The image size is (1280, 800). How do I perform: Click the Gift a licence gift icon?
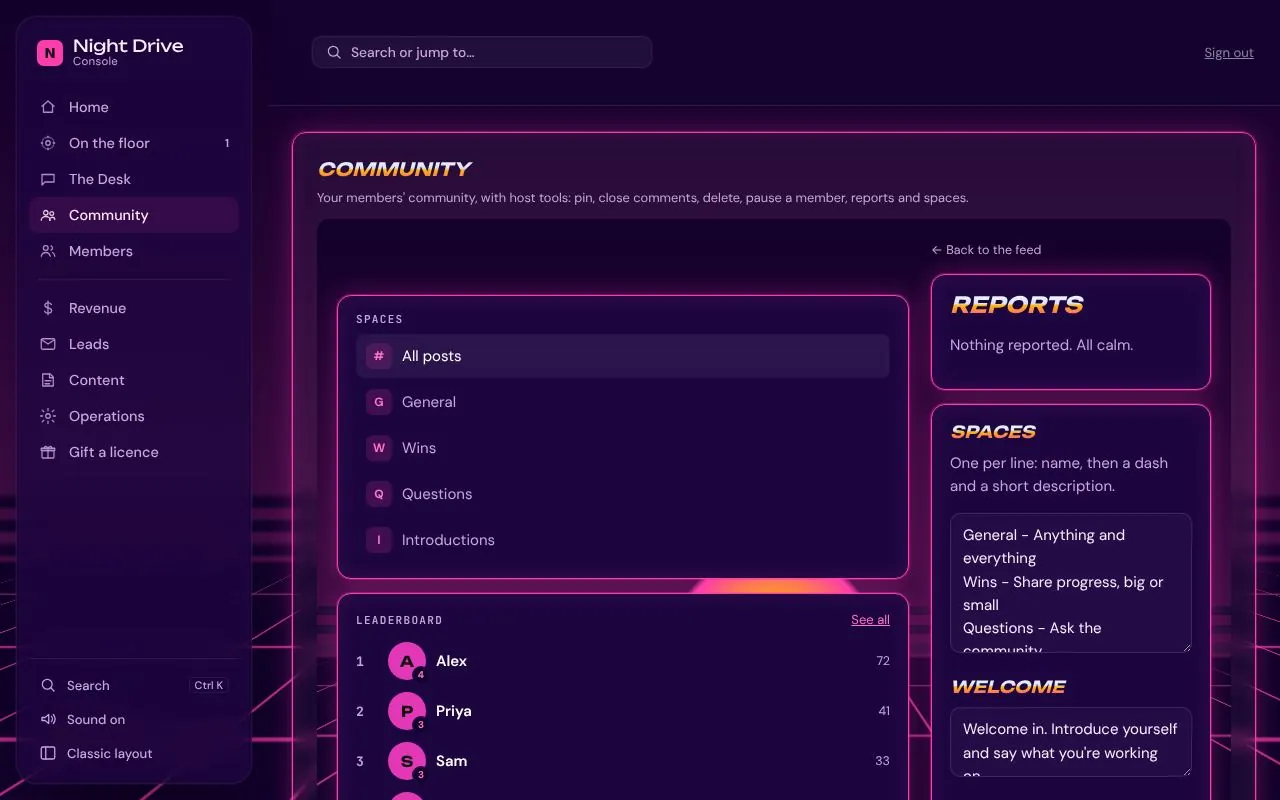pyautogui.click(x=48, y=452)
